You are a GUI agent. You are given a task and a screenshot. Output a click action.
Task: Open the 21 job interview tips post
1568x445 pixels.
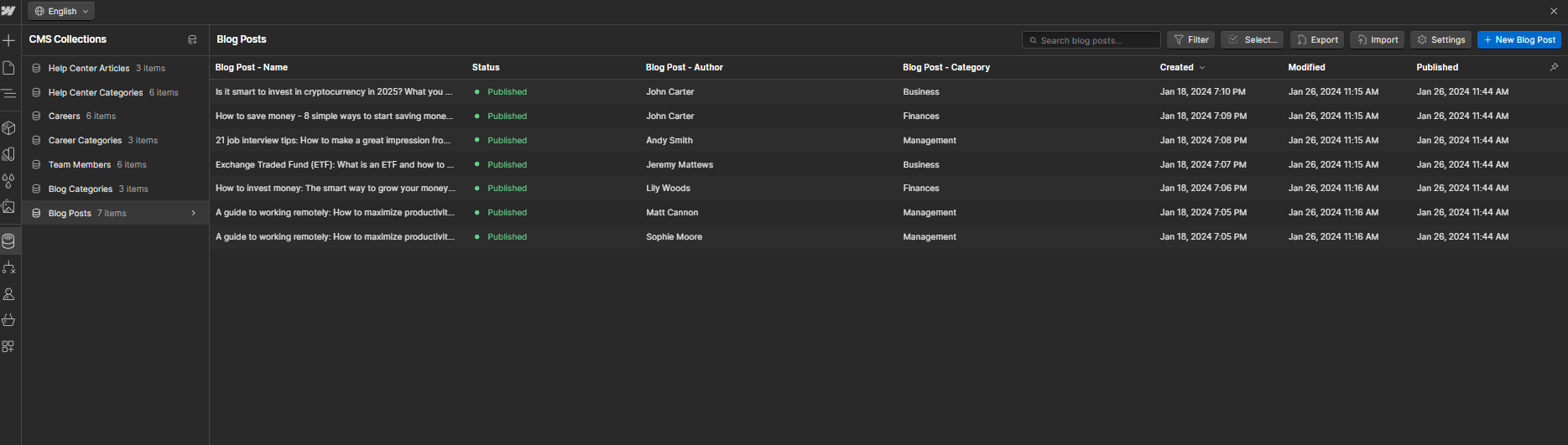tap(333, 140)
